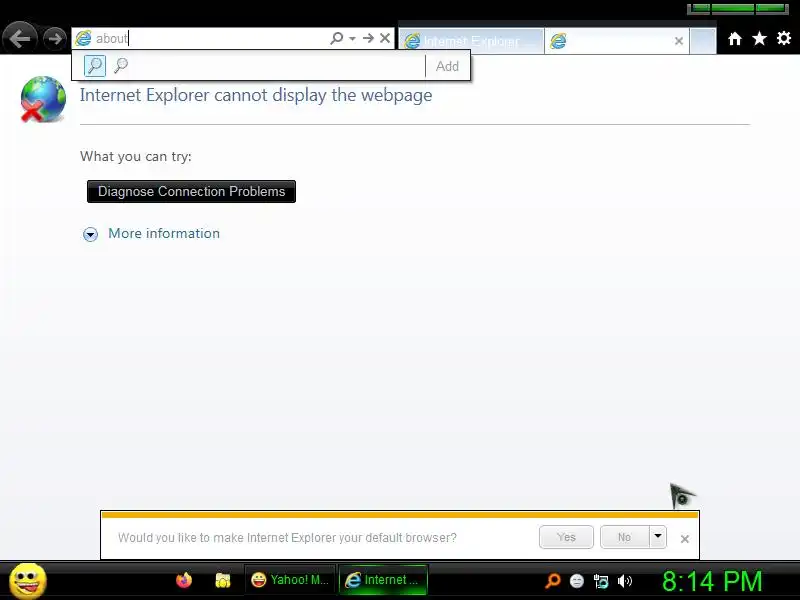Close the second tab with its X
Screen dimensions: 800x600
click(x=679, y=41)
